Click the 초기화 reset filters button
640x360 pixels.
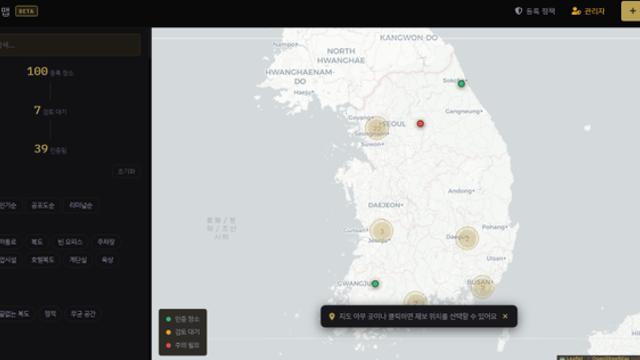tap(126, 171)
